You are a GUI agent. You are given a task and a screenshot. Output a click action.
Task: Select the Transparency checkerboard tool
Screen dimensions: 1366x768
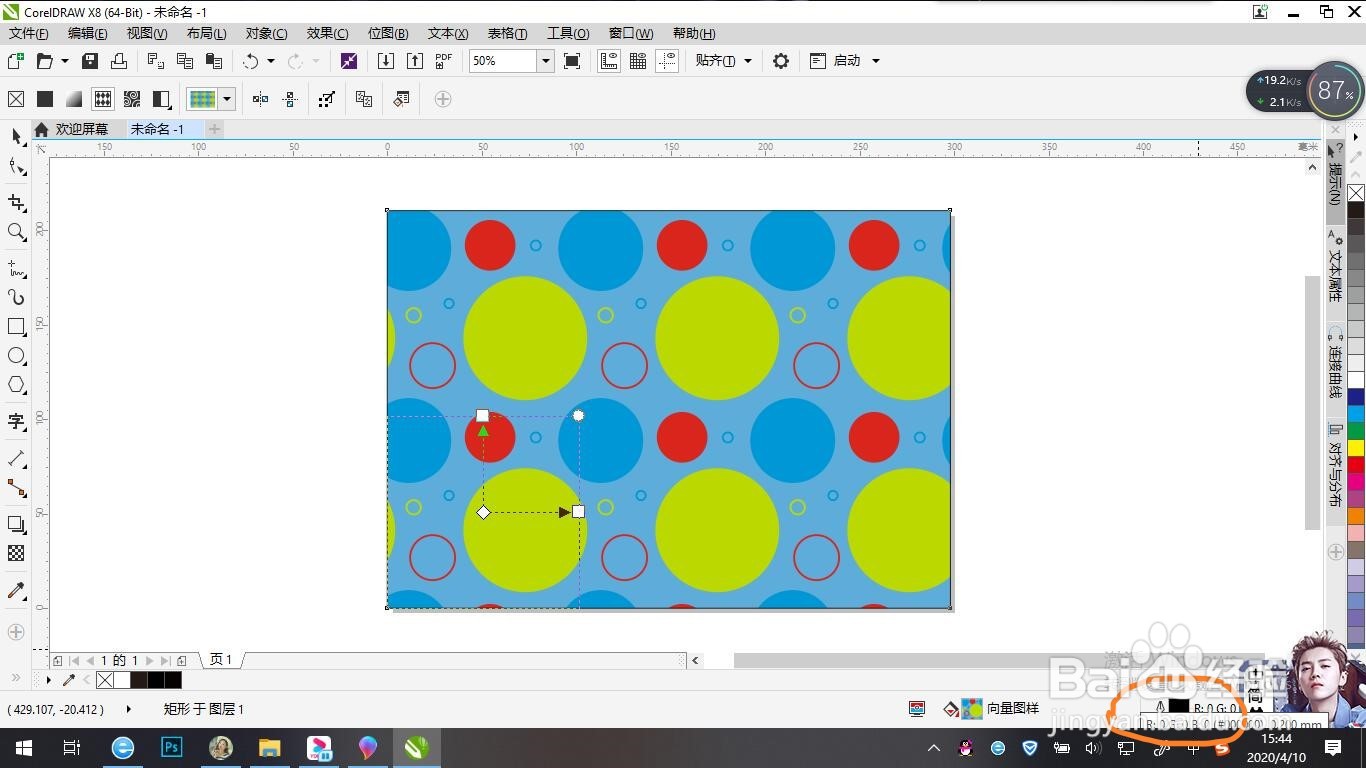[x=16, y=553]
